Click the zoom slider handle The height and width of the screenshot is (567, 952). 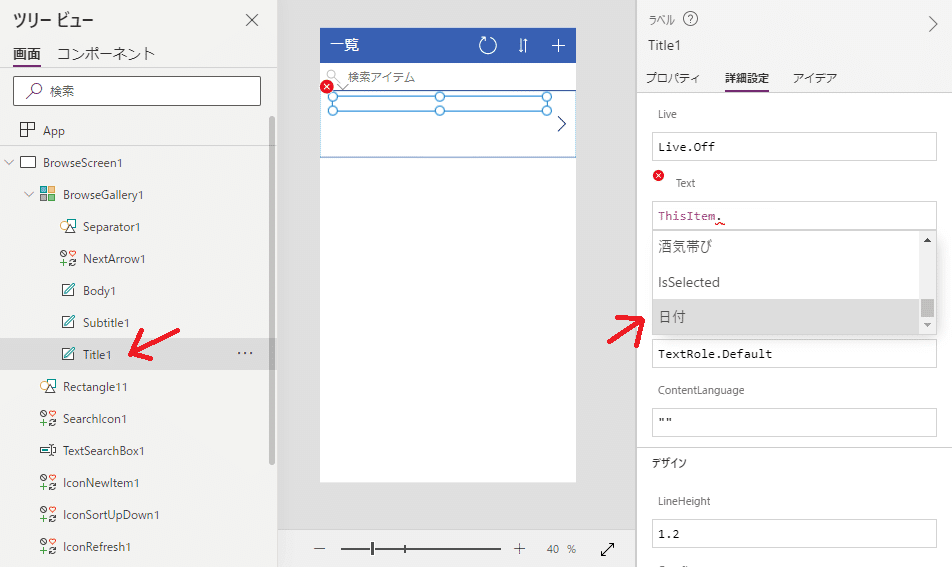[x=372, y=549]
